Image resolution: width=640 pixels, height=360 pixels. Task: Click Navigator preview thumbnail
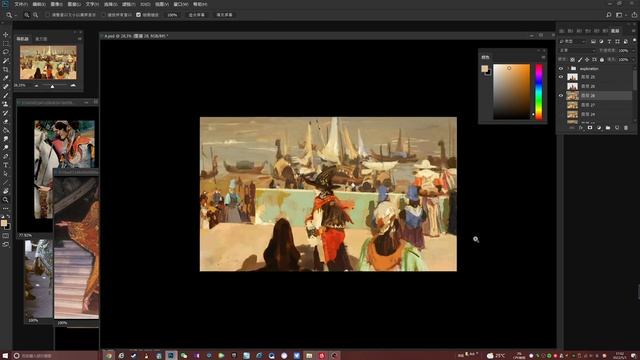pyautogui.click(x=48, y=62)
